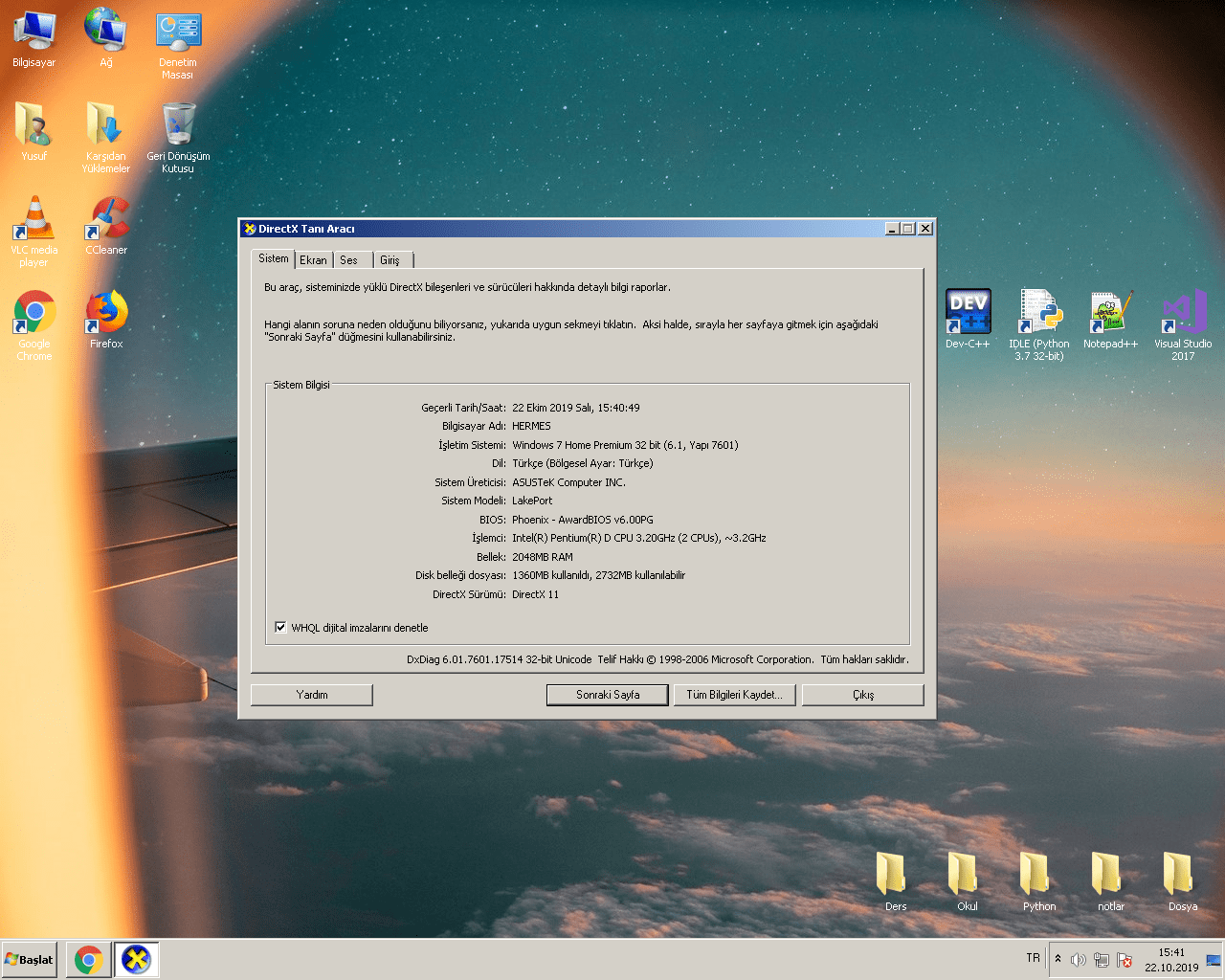
Task: Switch to the Sistem tab
Action: coord(273,258)
